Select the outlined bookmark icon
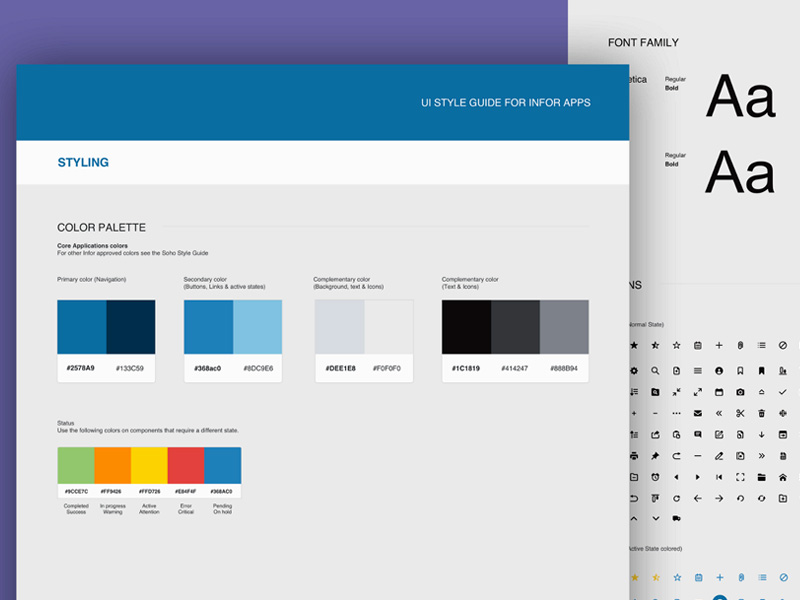Image resolution: width=800 pixels, height=600 pixels. click(740, 371)
